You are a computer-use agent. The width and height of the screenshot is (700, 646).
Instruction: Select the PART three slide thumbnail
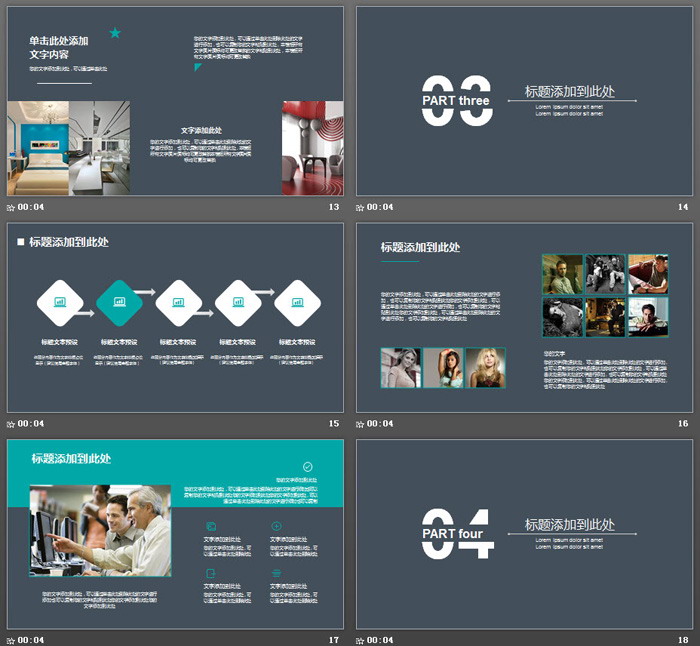click(524, 102)
